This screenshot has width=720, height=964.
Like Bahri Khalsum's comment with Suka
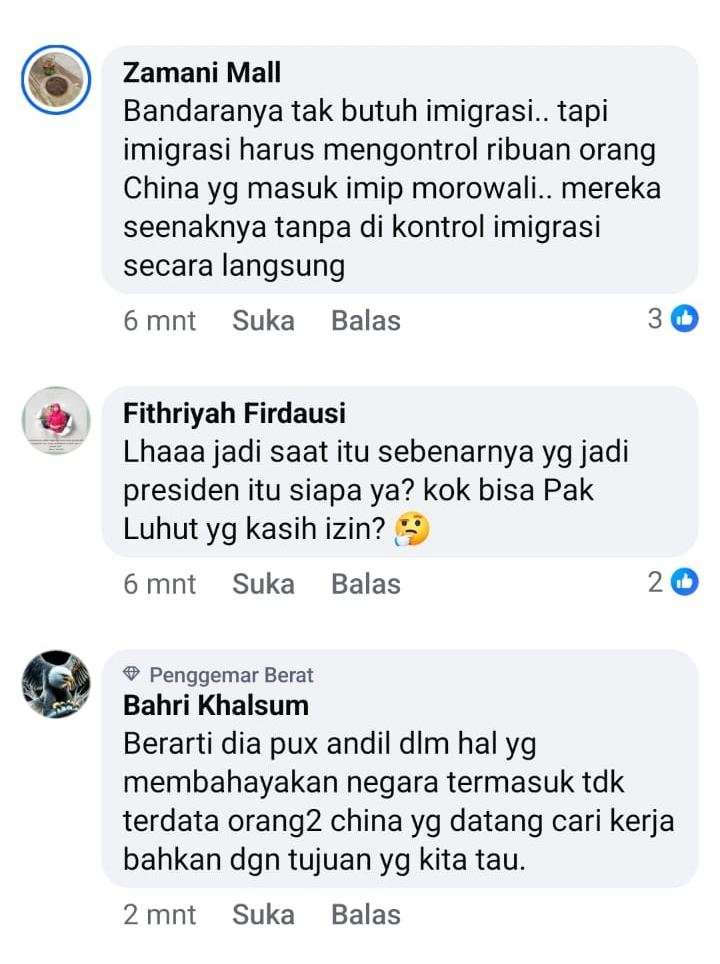pyautogui.click(x=263, y=914)
